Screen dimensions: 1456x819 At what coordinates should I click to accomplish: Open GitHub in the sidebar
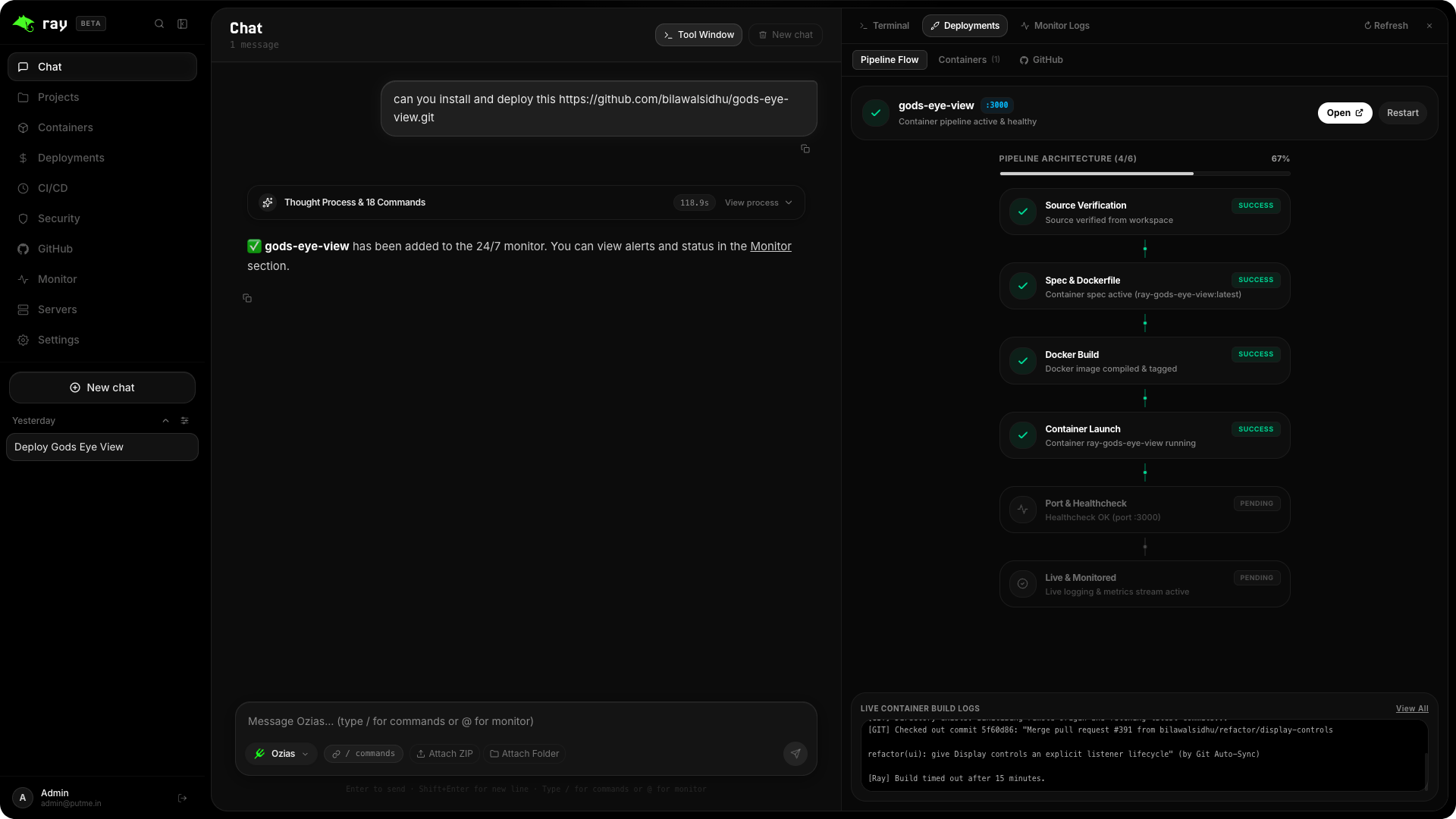click(x=102, y=249)
